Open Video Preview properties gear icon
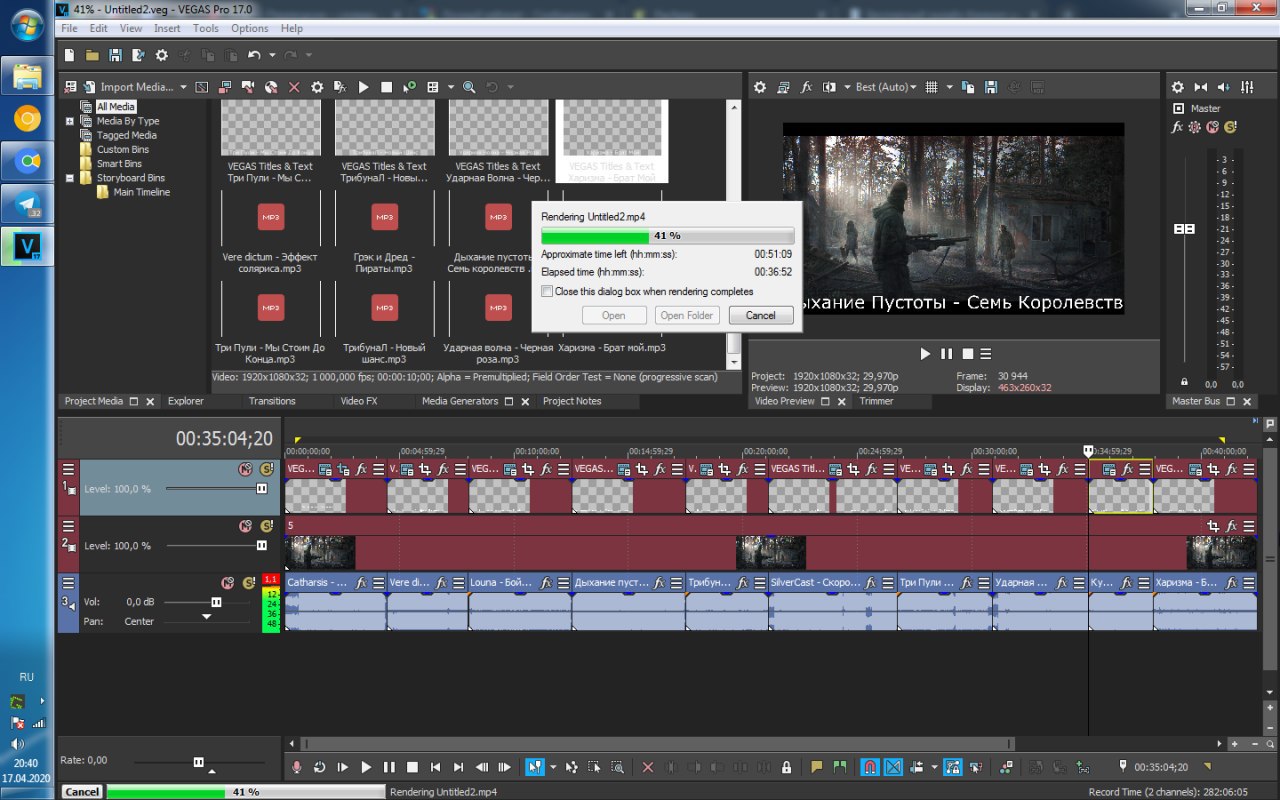This screenshot has height=800, width=1280. coord(760,87)
